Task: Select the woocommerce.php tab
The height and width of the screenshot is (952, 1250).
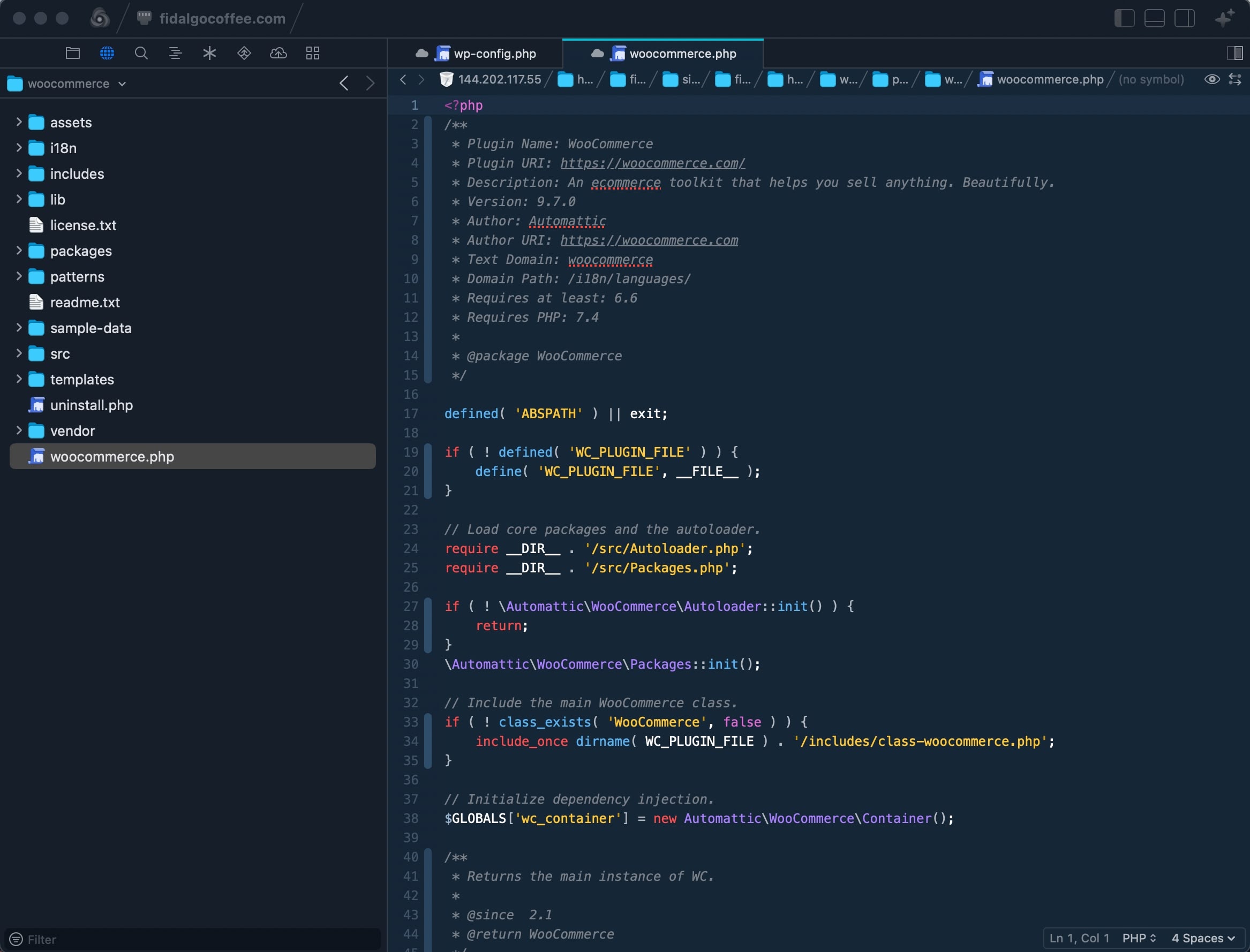Action: pyautogui.click(x=663, y=53)
